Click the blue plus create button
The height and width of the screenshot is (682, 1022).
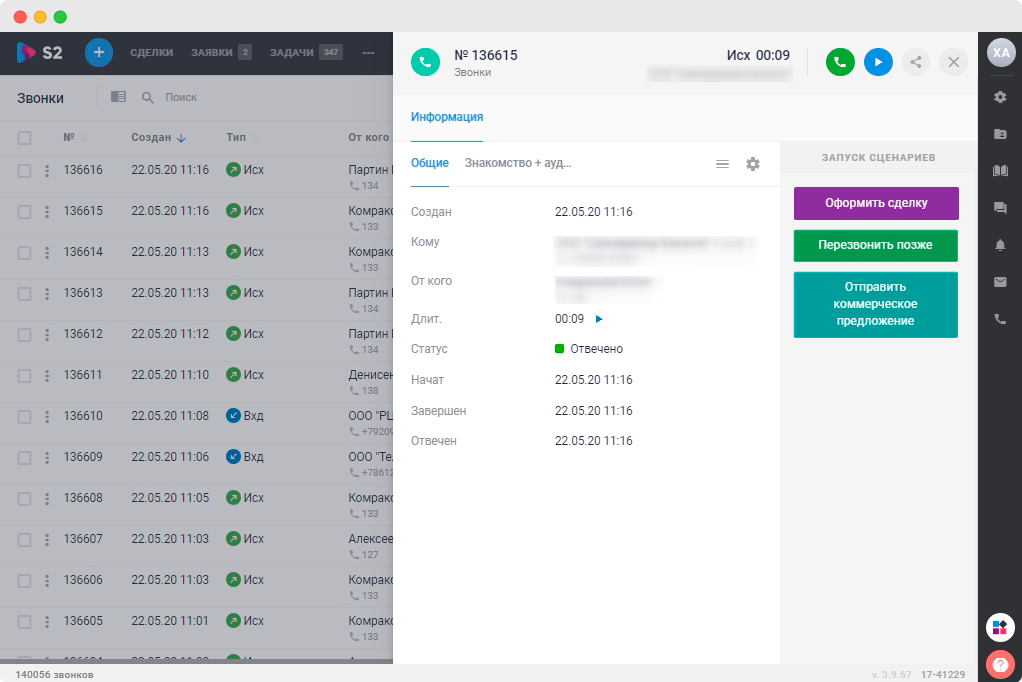pos(98,53)
